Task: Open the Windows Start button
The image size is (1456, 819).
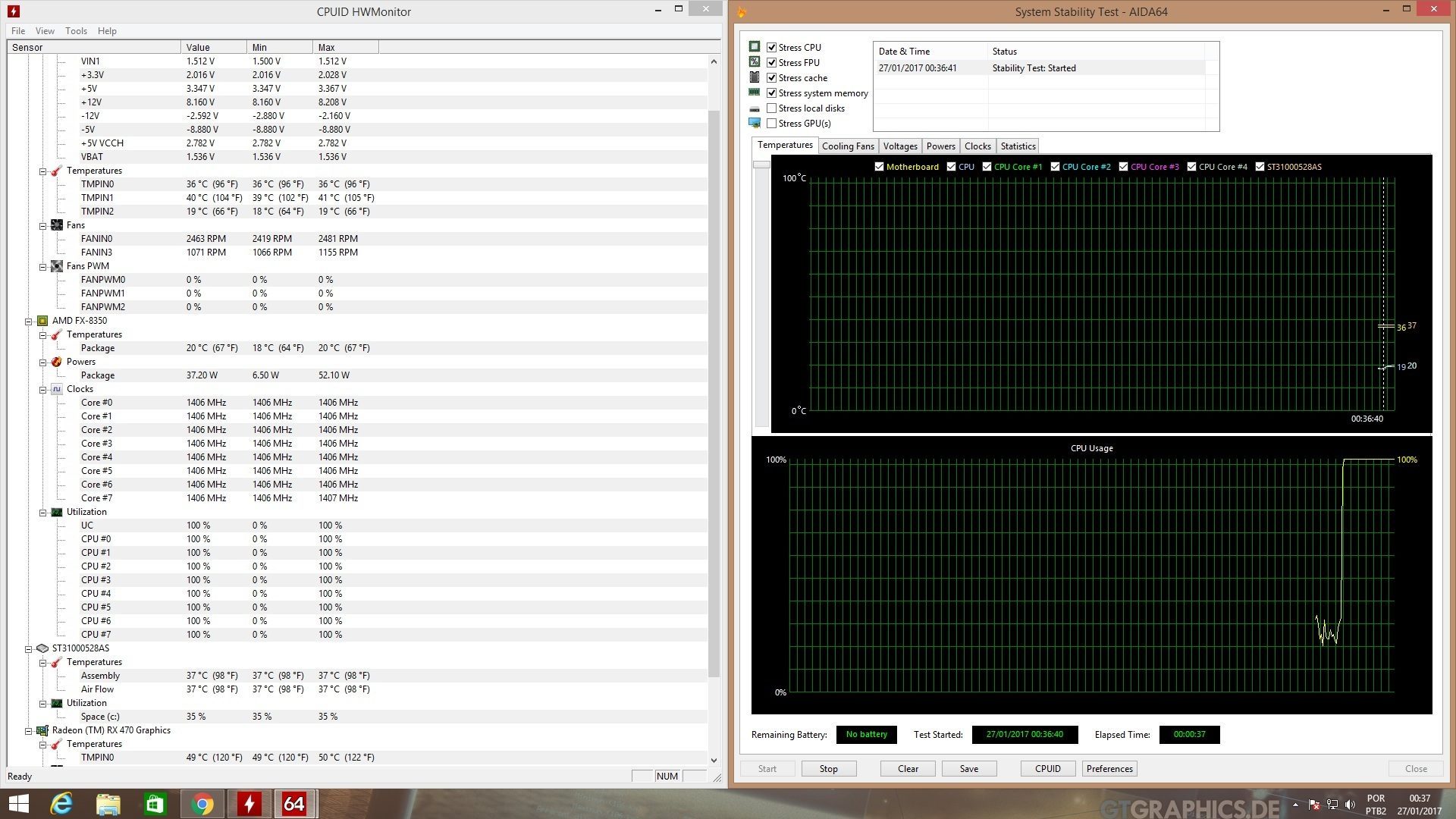Action: click(x=18, y=804)
